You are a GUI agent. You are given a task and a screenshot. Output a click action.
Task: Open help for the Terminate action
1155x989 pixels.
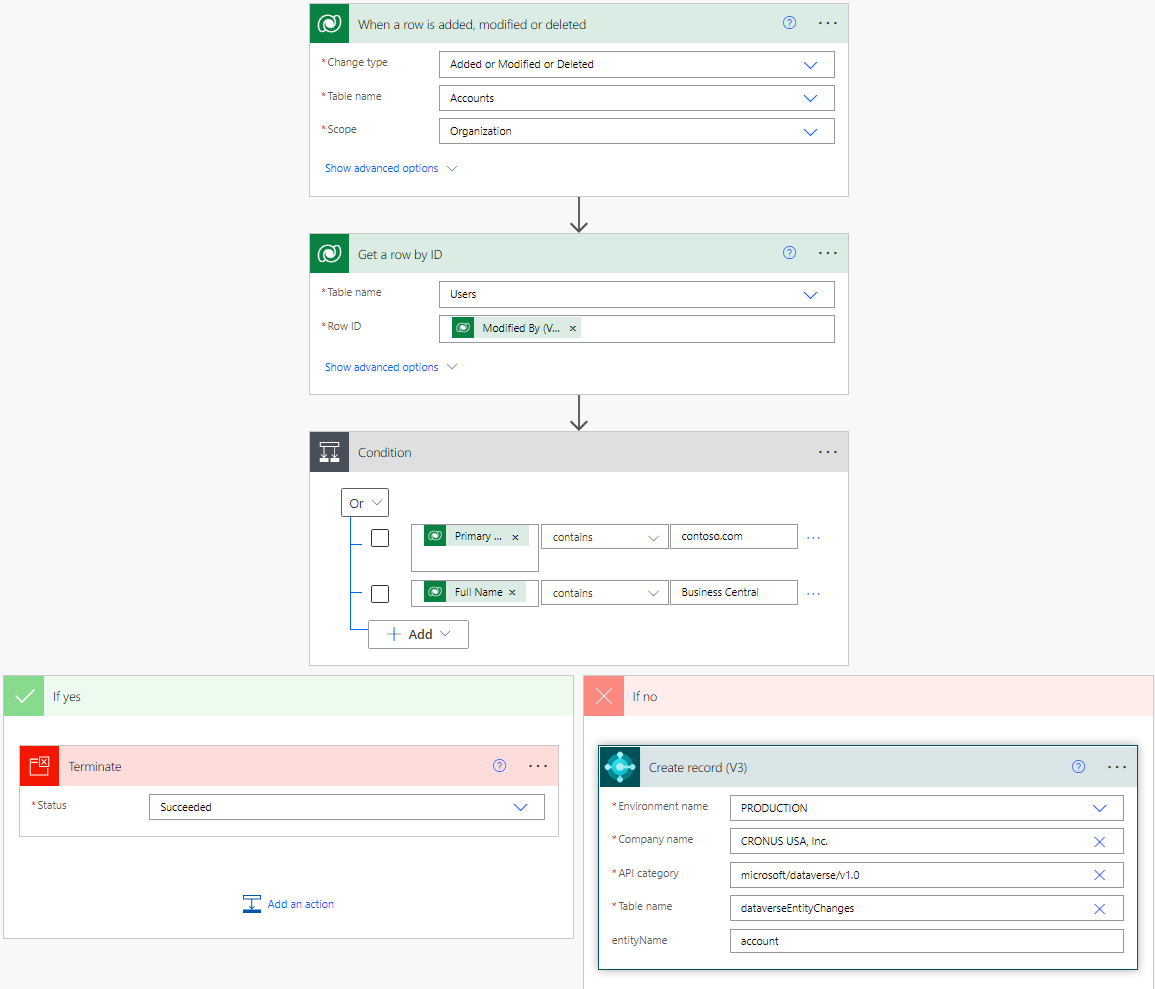coord(499,766)
